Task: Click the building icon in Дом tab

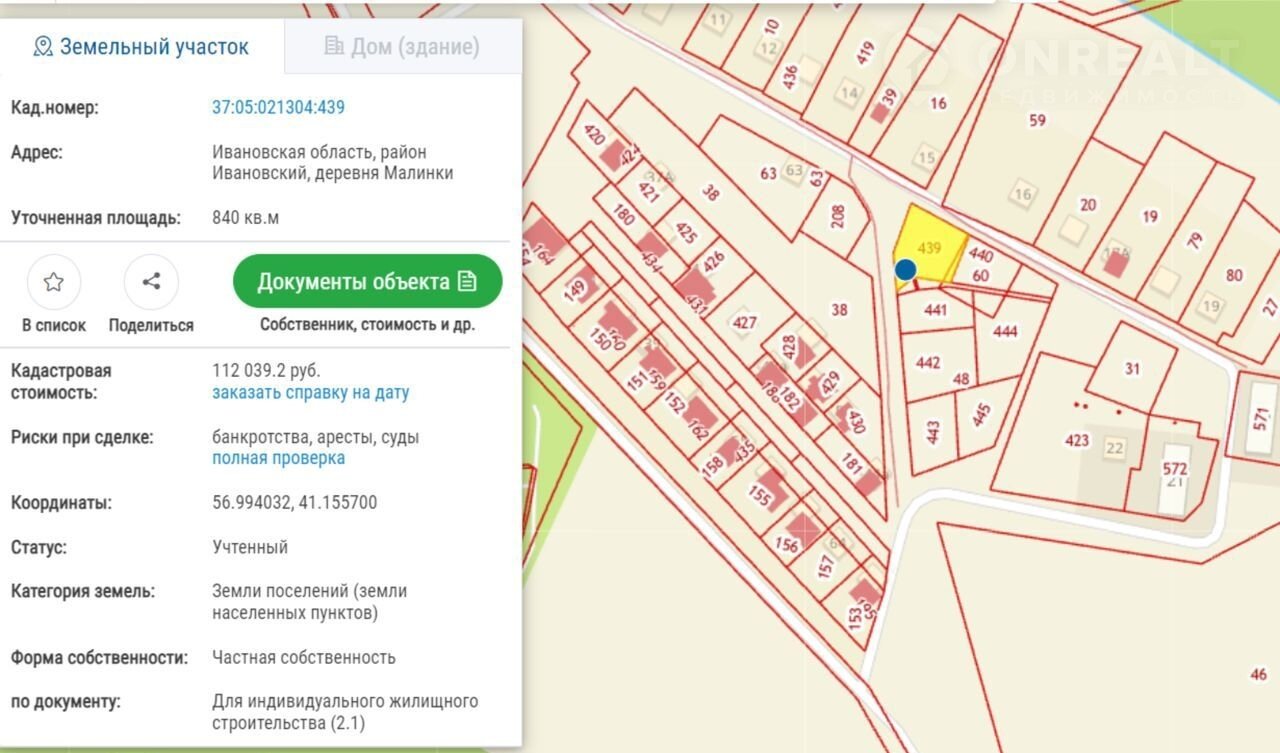Action: pyautogui.click(x=334, y=47)
